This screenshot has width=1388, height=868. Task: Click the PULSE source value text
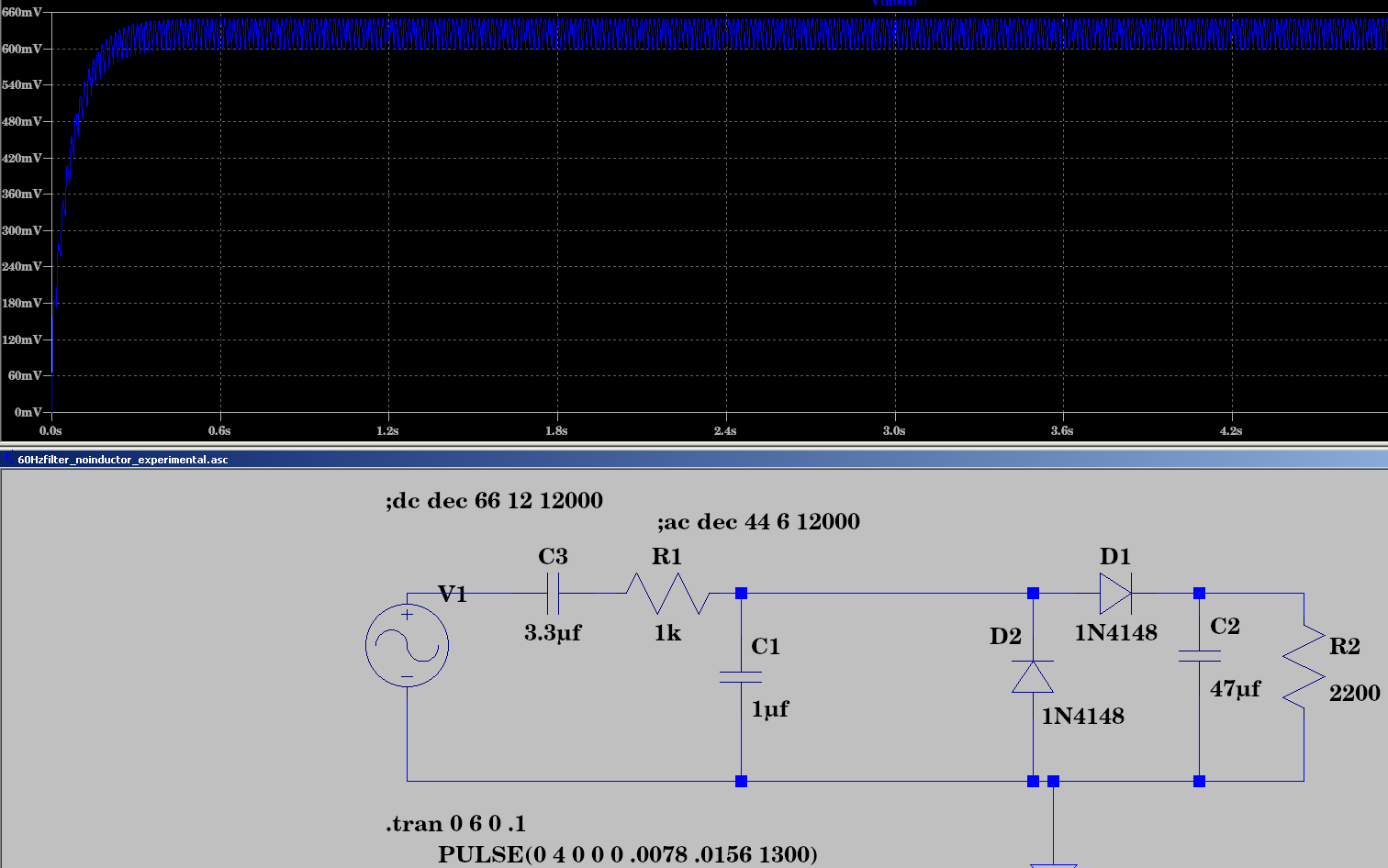(x=627, y=854)
